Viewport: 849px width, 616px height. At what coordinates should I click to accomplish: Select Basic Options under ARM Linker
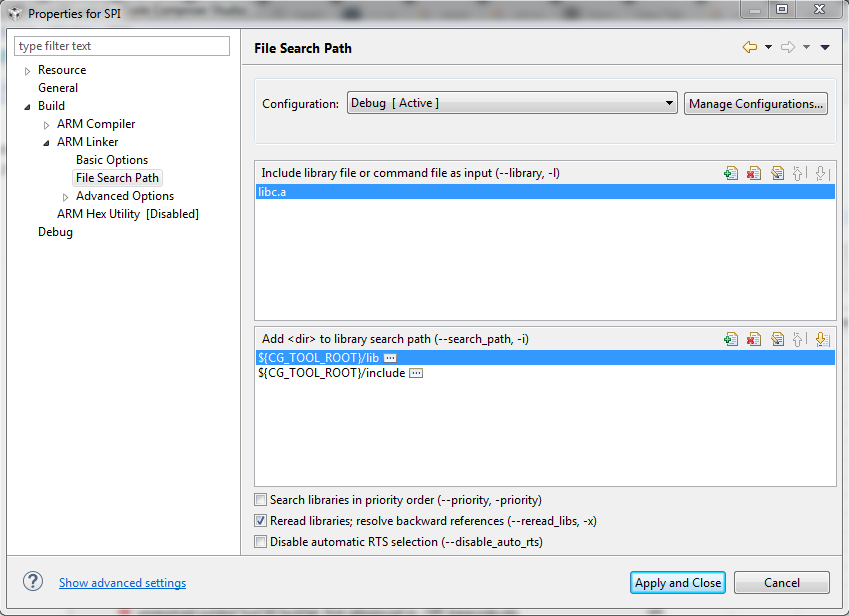point(112,160)
